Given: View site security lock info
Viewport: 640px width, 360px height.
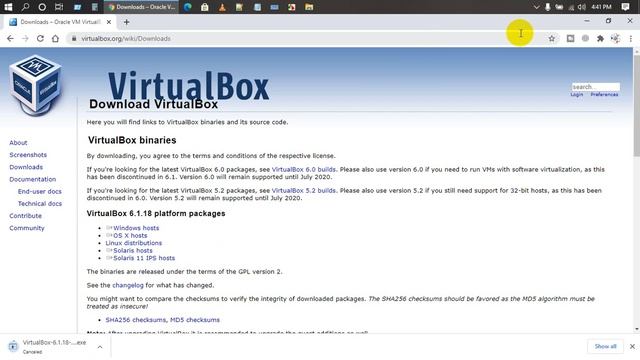Looking at the screenshot, I should click(74, 38).
